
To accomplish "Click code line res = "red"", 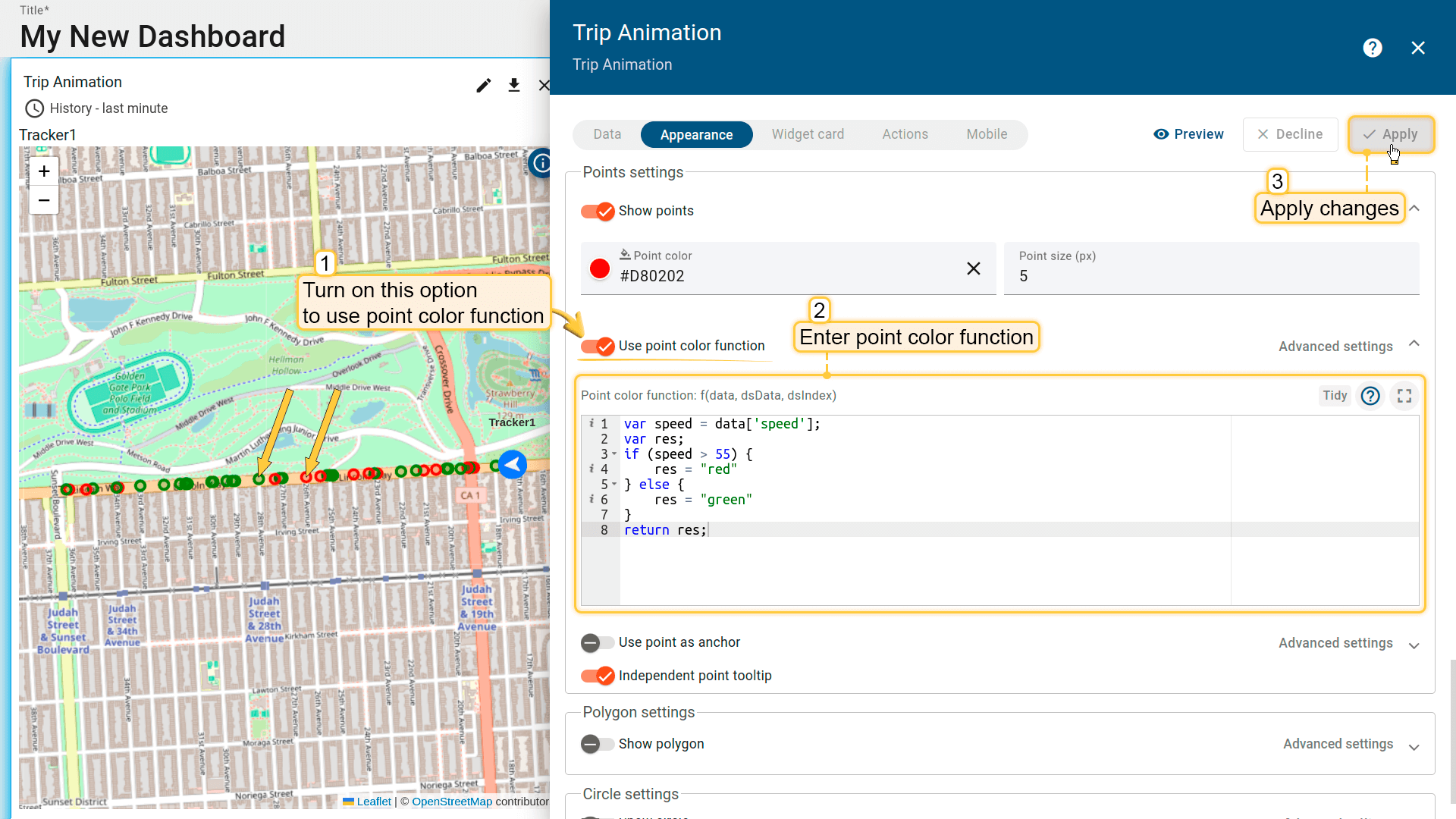I will 695,469.
